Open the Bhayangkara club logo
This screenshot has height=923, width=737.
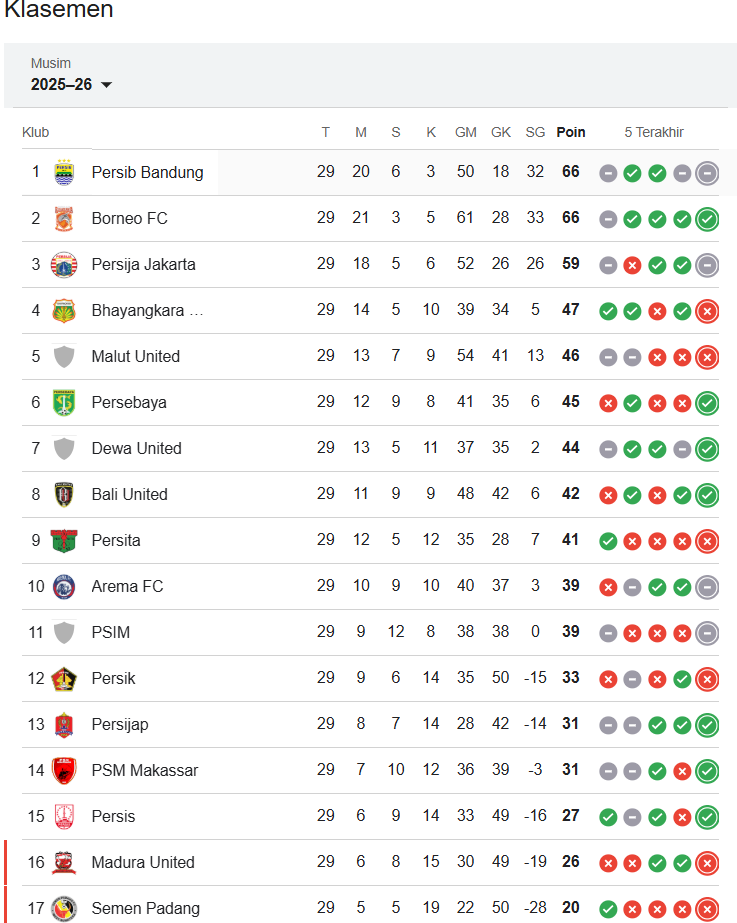(64, 310)
